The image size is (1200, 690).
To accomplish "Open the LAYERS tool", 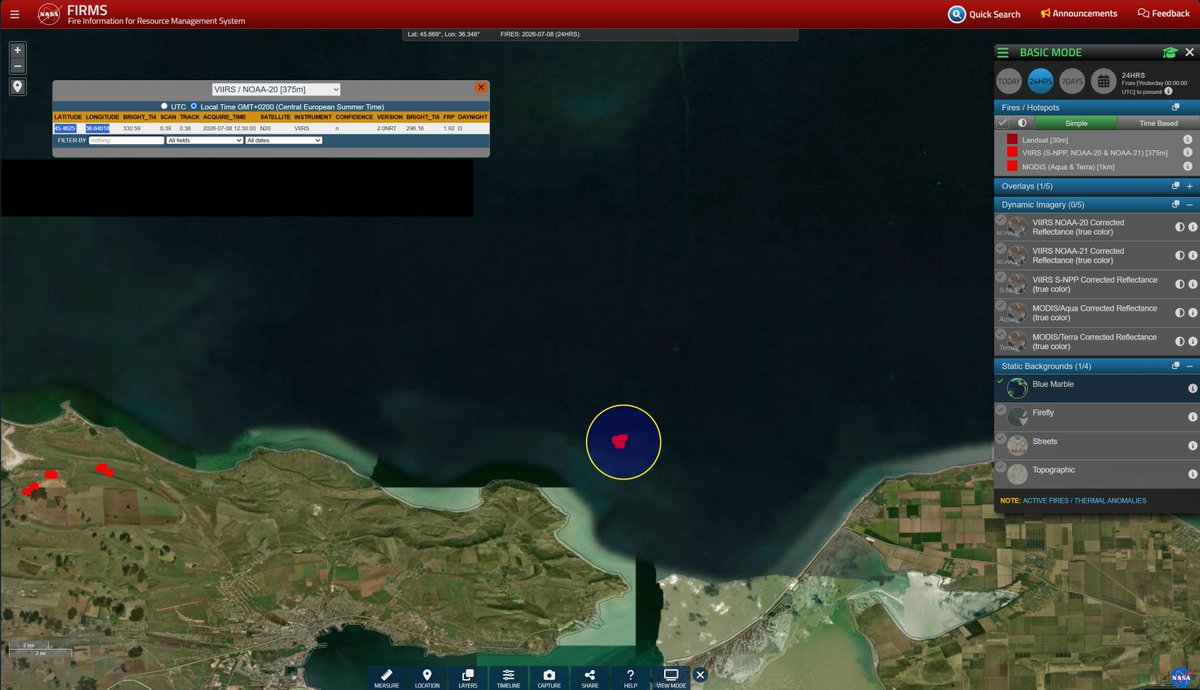I will 468,678.
